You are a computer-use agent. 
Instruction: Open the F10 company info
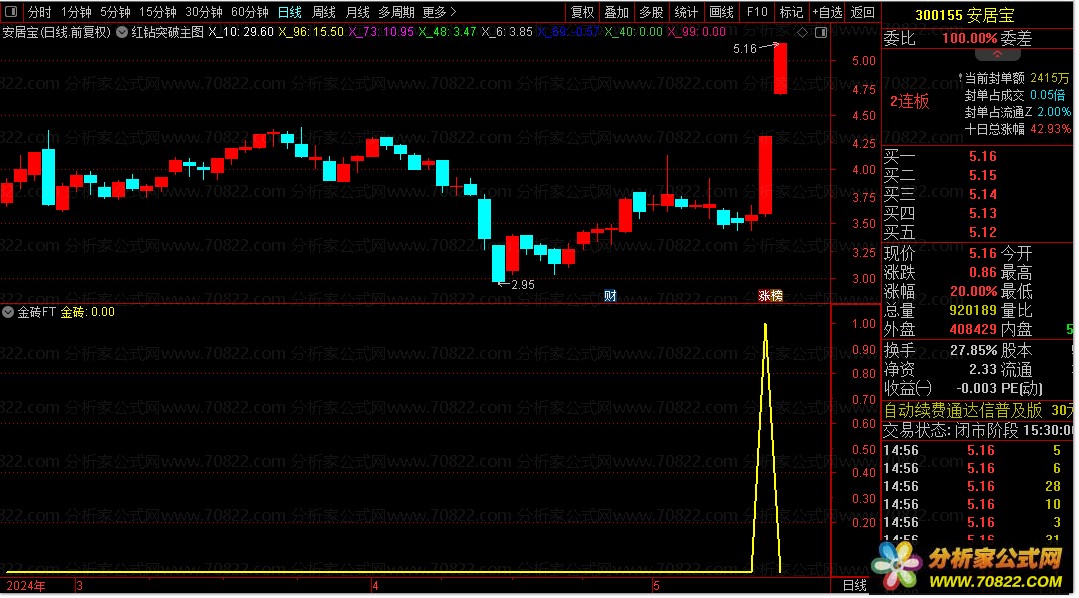pos(757,12)
